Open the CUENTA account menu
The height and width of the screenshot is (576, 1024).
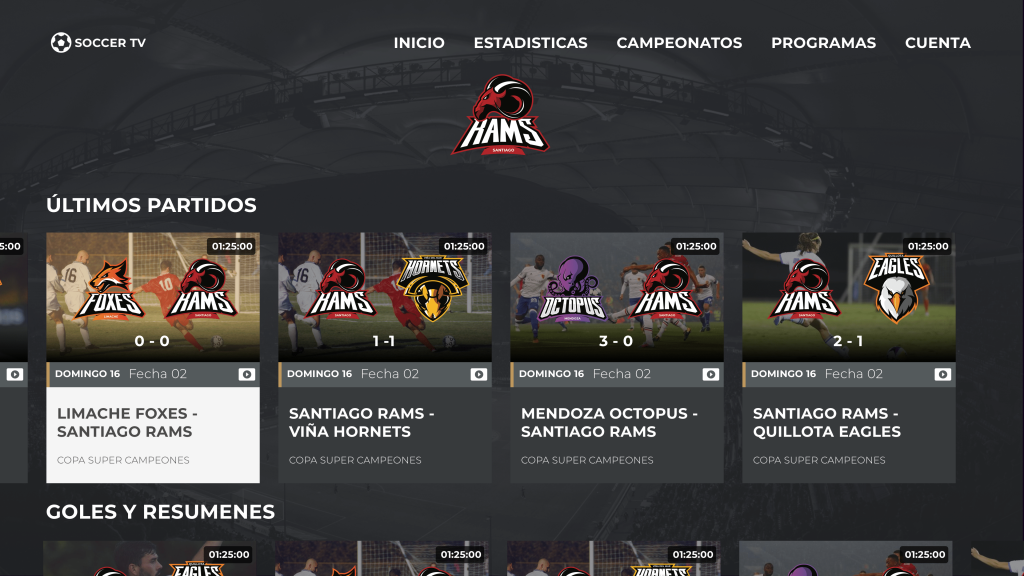click(938, 42)
